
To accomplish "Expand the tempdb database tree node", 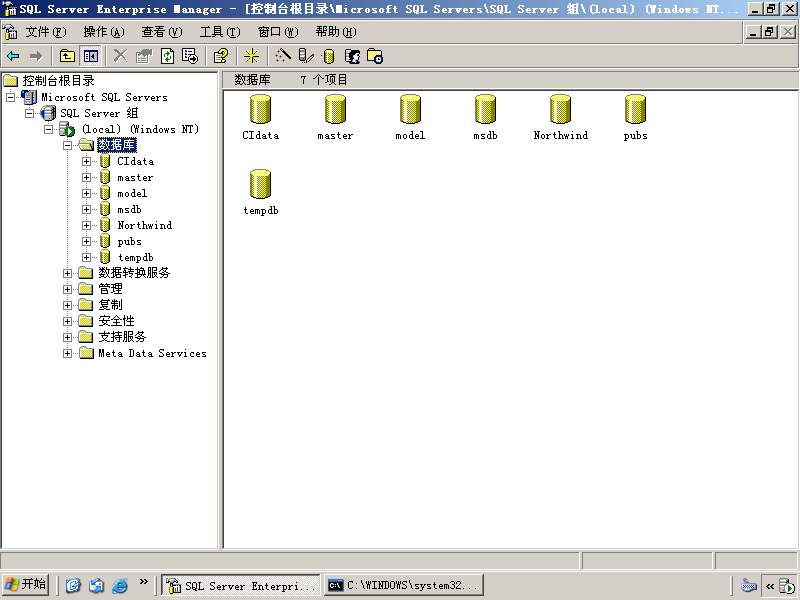I will click(86, 258).
